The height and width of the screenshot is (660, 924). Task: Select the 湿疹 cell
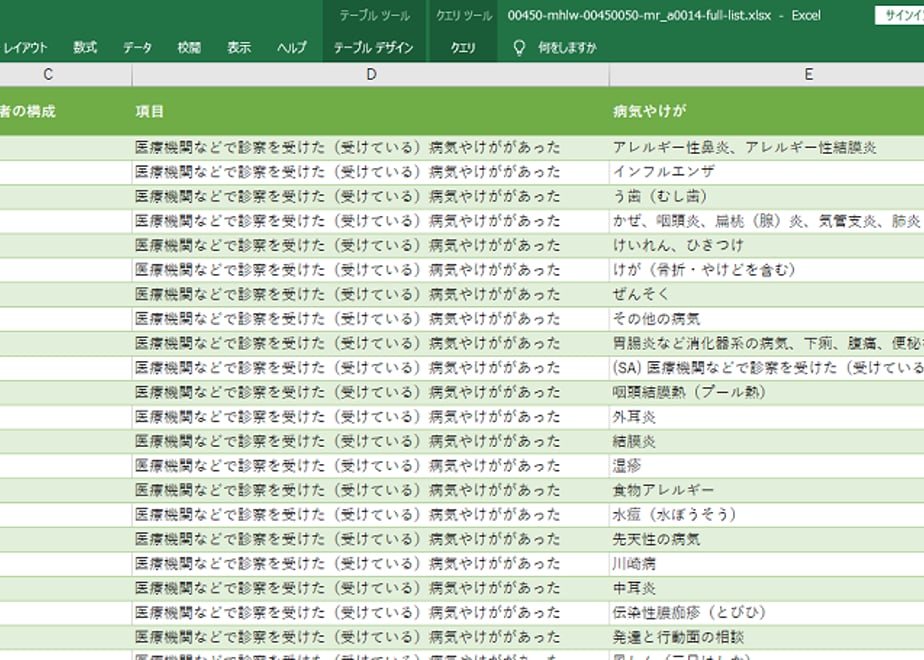pos(767,466)
